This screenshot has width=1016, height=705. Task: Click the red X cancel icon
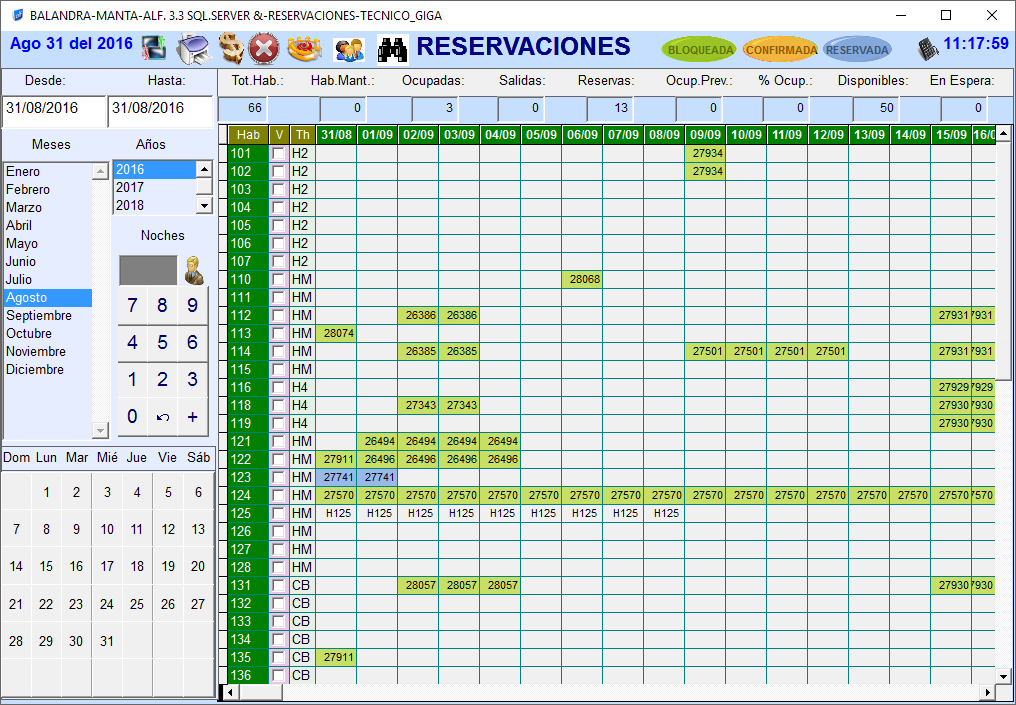(x=264, y=48)
